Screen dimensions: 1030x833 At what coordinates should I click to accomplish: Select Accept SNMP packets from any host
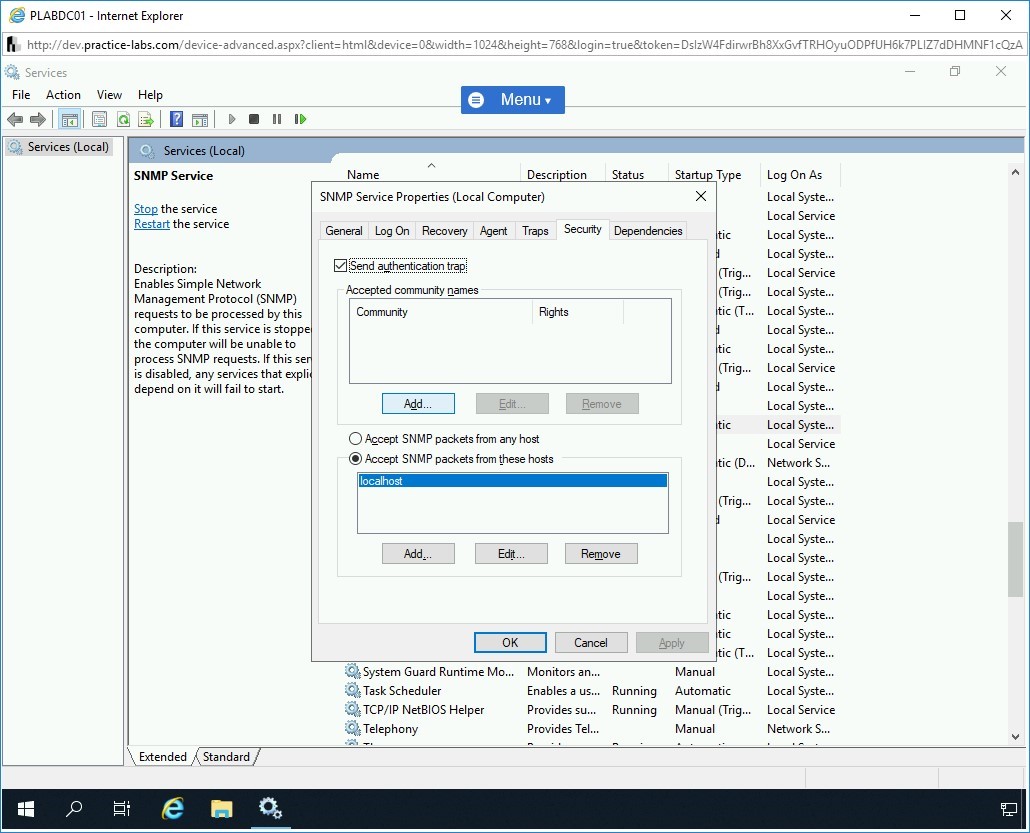(x=355, y=439)
